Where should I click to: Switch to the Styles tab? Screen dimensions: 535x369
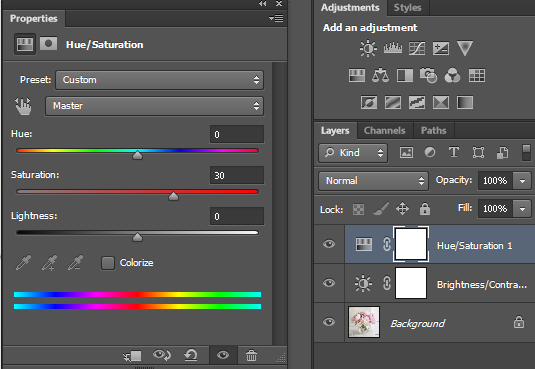coord(407,8)
